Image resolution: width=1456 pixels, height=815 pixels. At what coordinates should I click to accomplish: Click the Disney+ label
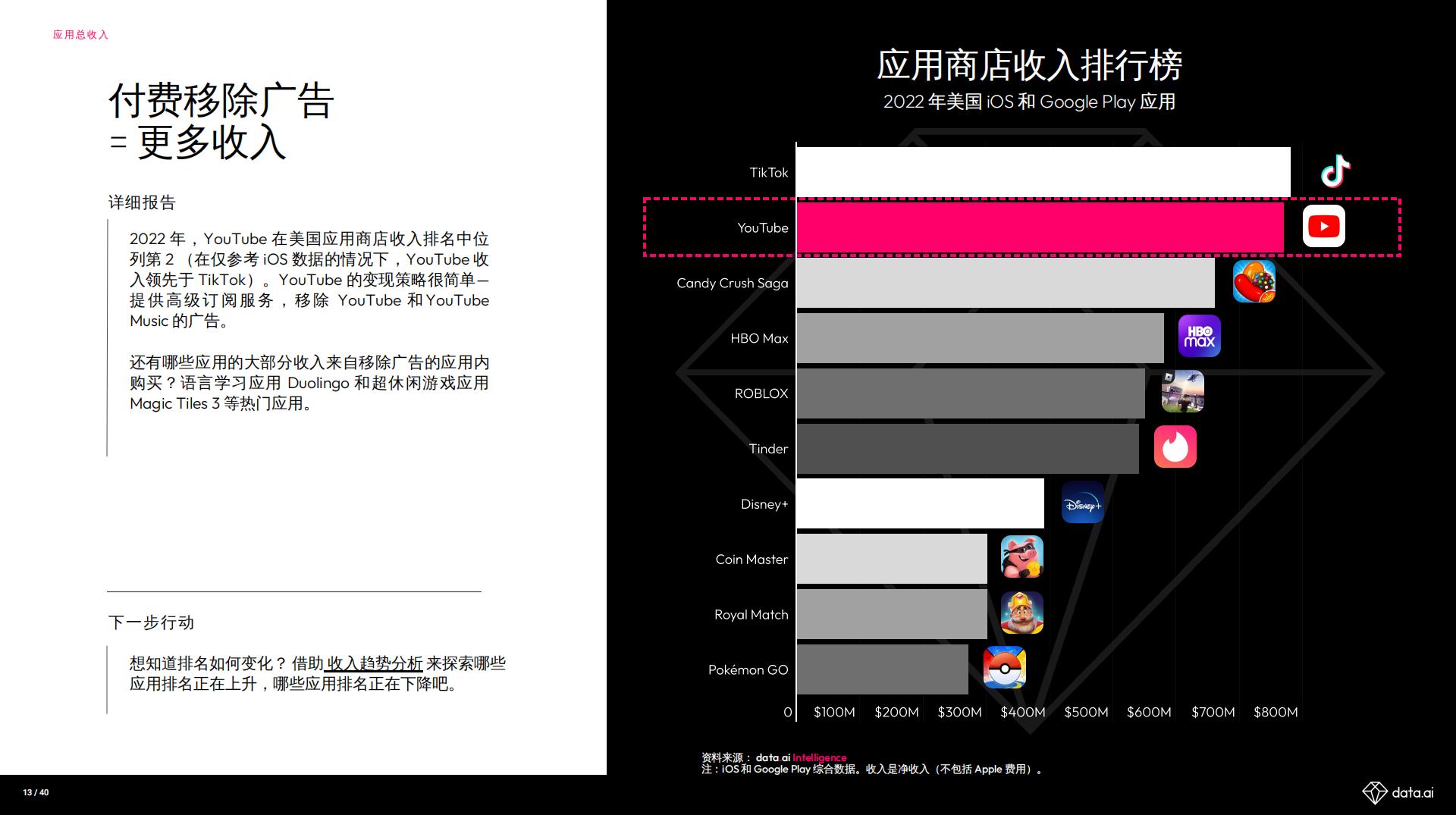[x=764, y=504]
